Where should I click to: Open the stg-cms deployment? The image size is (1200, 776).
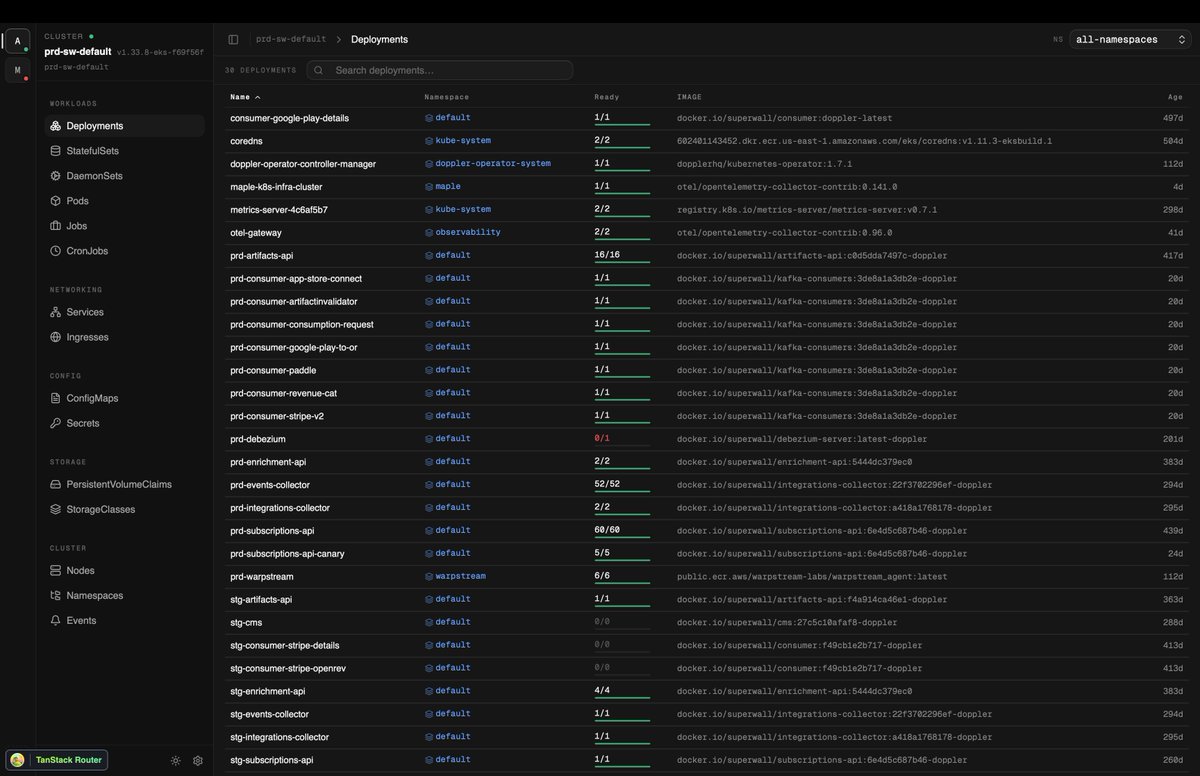coord(246,623)
